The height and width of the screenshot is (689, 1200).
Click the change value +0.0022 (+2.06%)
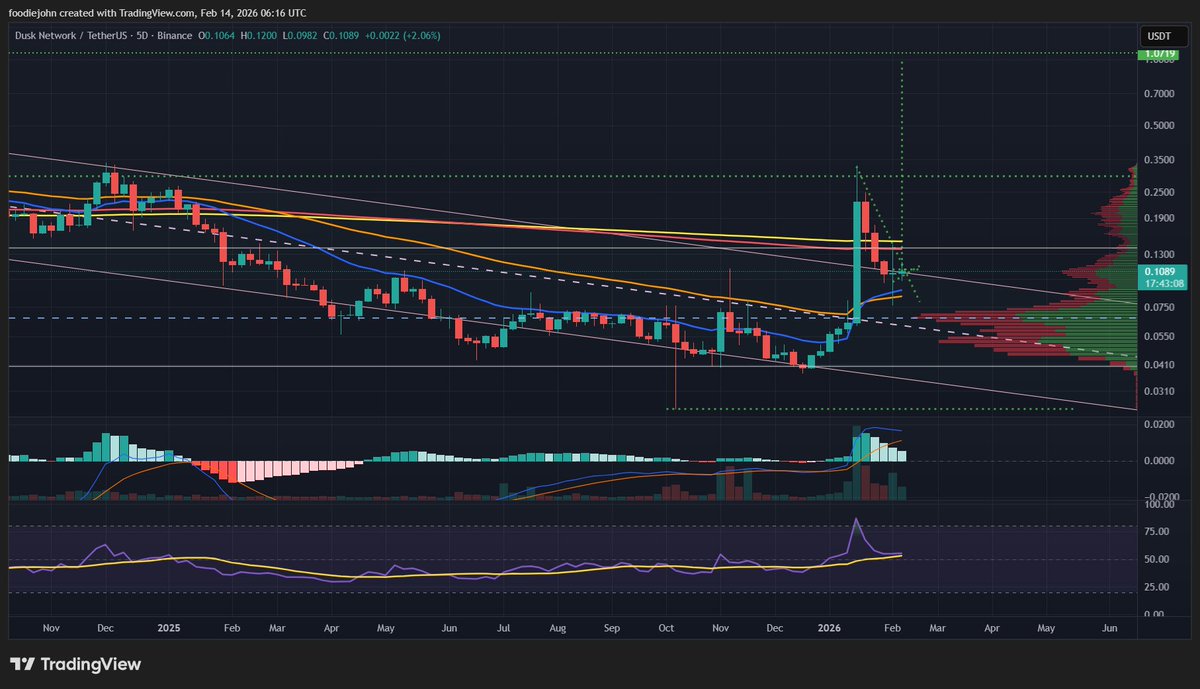click(404, 35)
